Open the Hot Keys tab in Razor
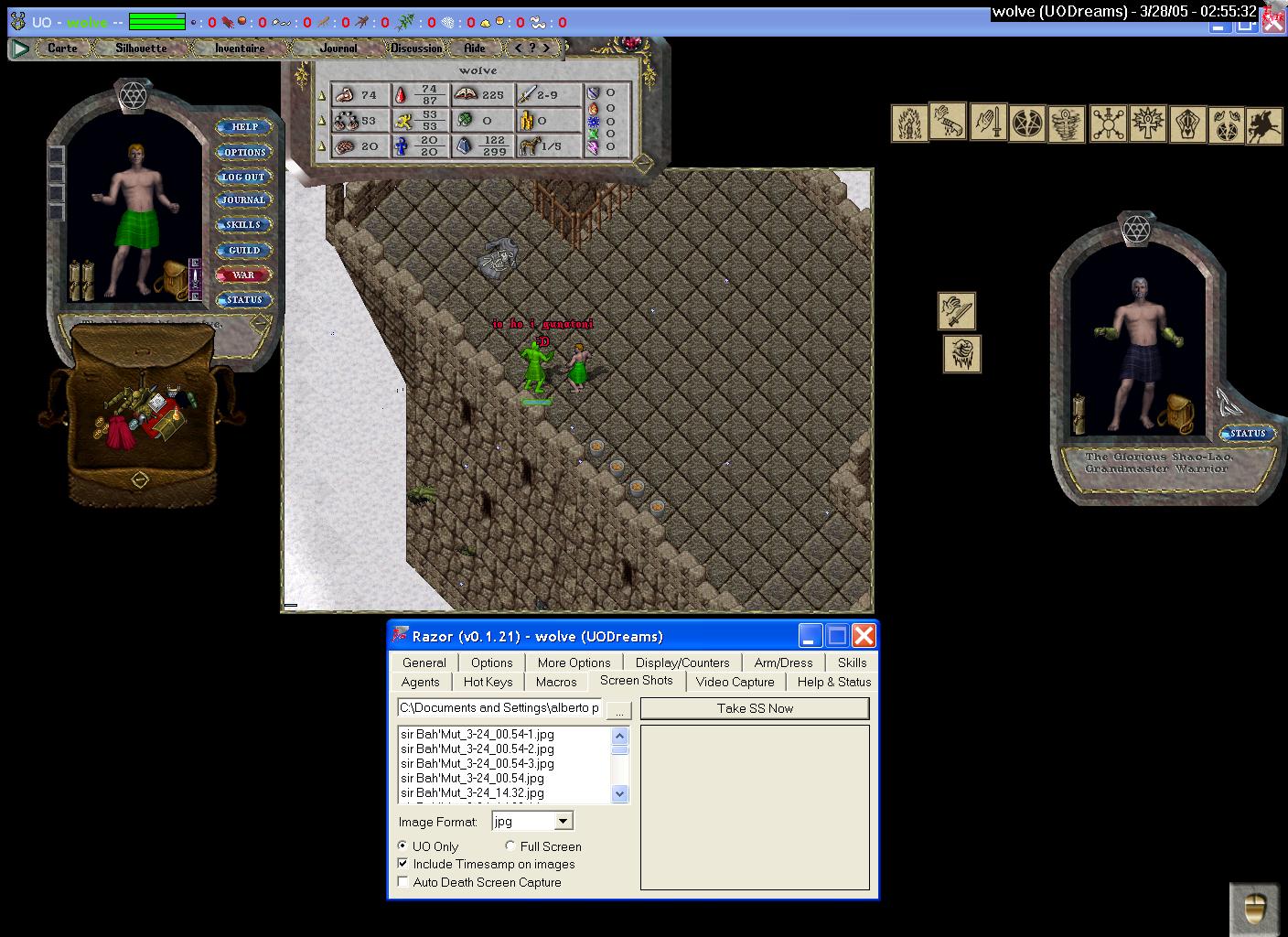Image resolution: width=1288 pixels, height=937 pixels. tap(488, 682)
